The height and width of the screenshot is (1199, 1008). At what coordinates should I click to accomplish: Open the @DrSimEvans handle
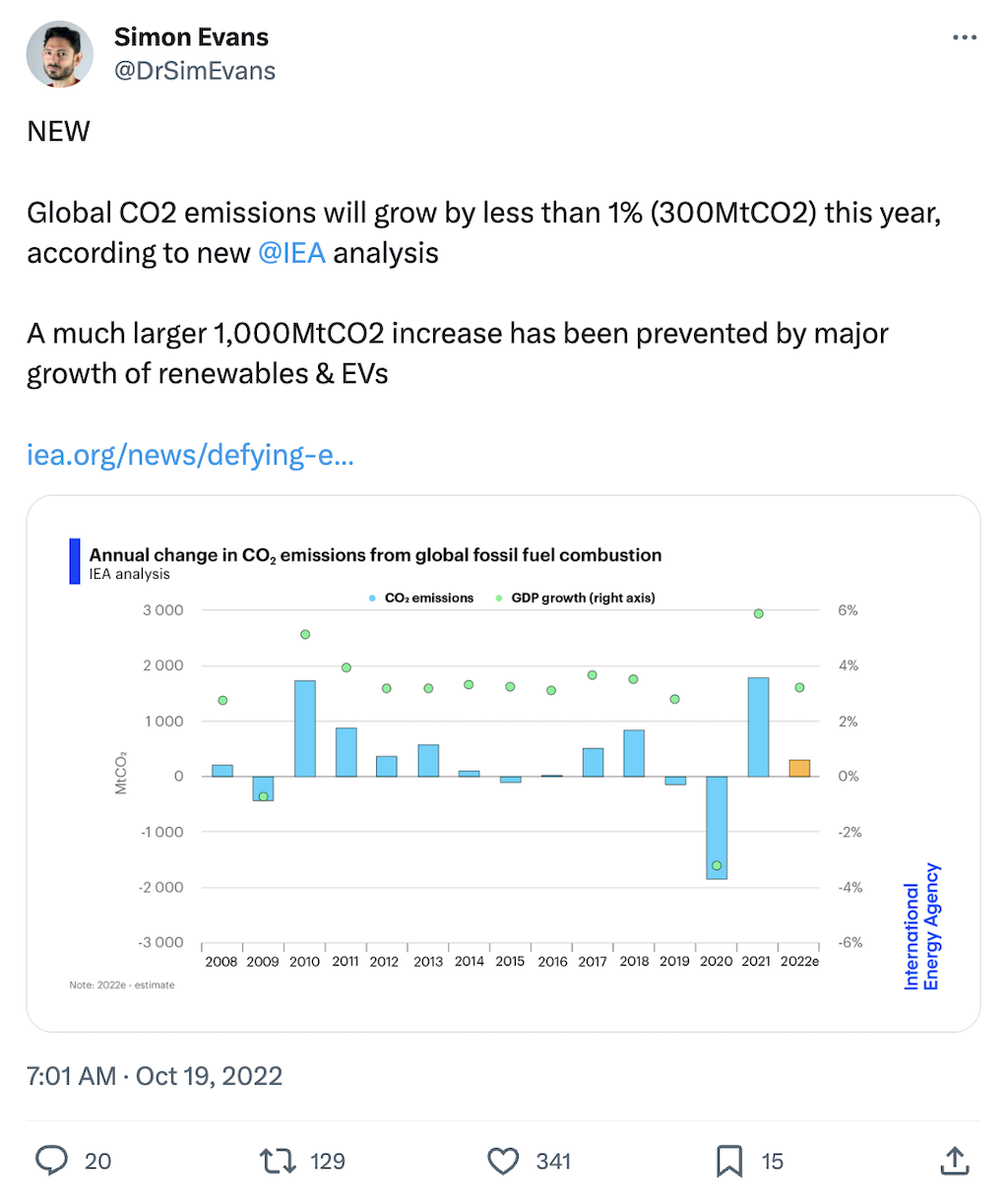click(x=195, y=71)
